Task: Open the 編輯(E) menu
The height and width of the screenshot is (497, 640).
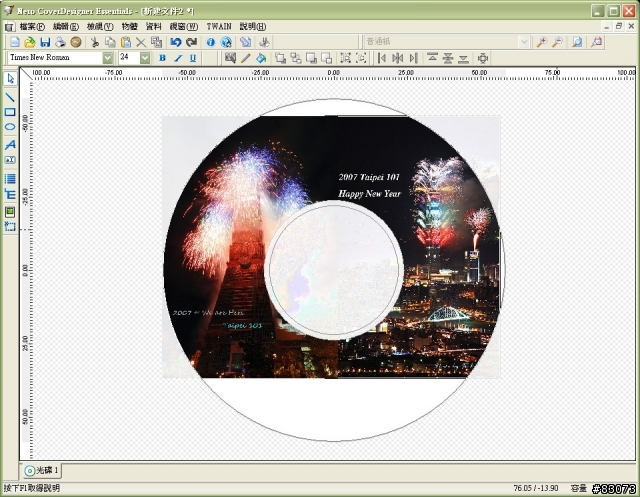Action: coord(66,27)
